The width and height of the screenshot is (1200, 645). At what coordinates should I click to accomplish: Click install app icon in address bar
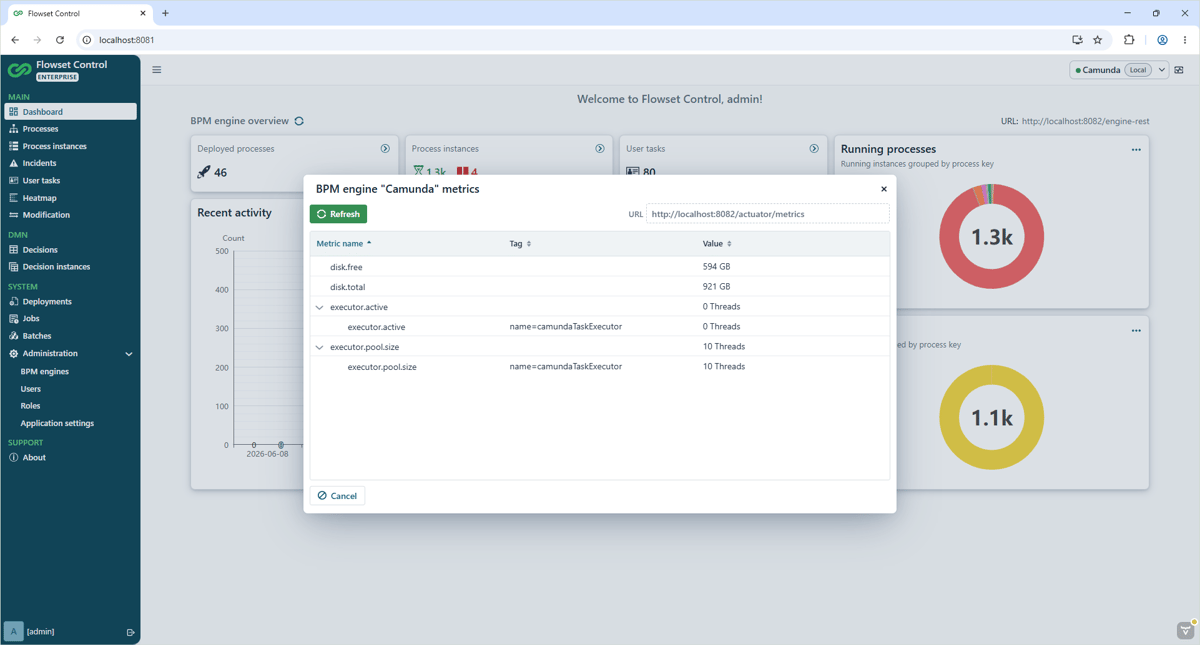1077,40
